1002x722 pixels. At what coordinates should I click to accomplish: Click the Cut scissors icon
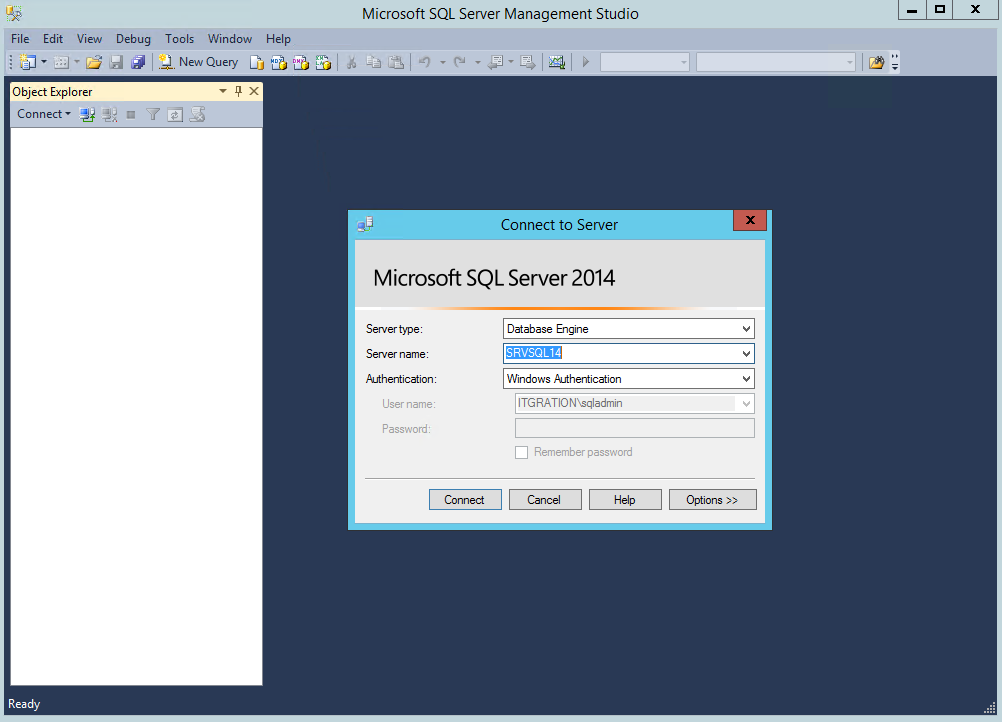point(351,62)
